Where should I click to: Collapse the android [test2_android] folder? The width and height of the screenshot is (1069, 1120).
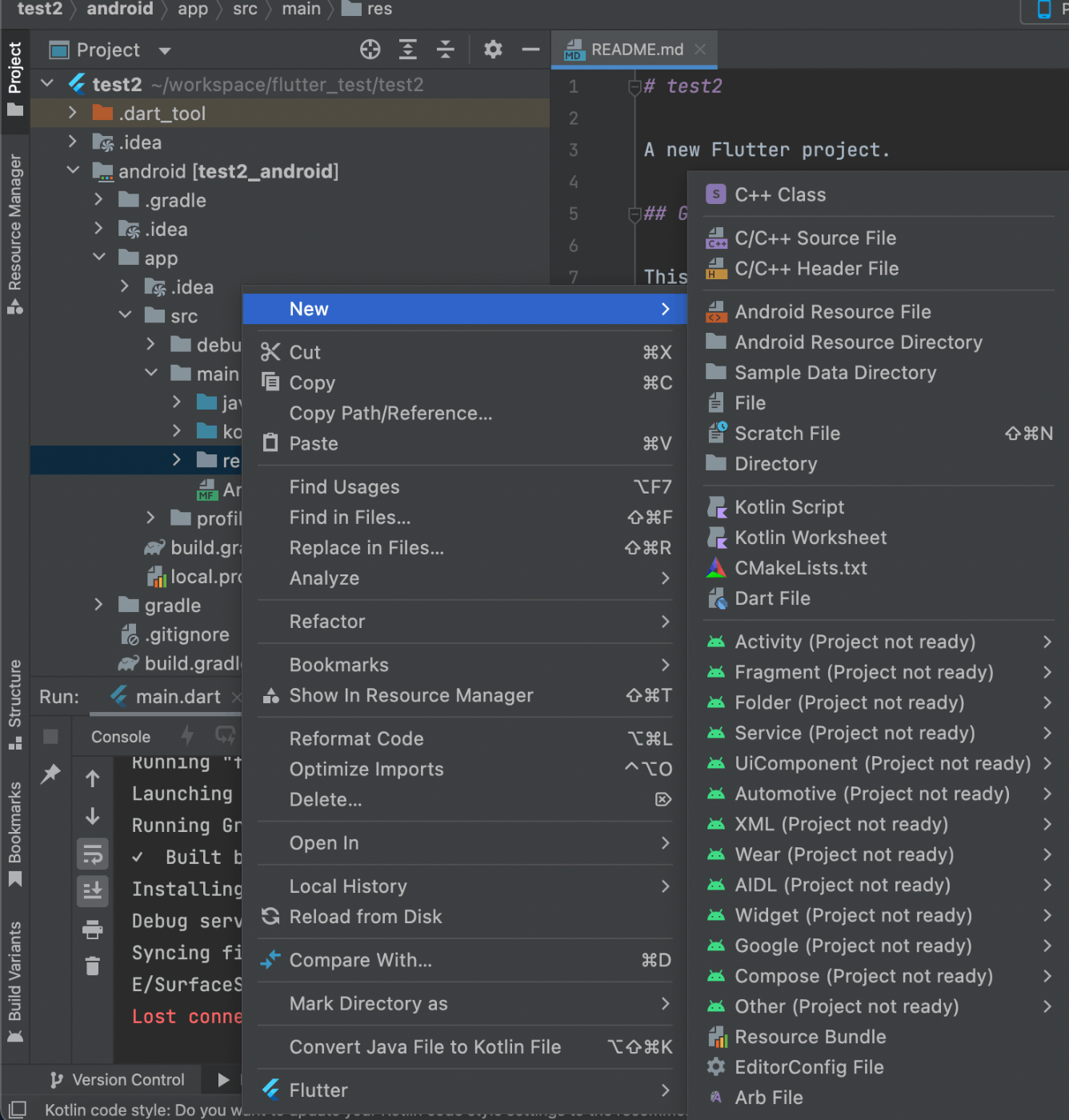point(73,170)
